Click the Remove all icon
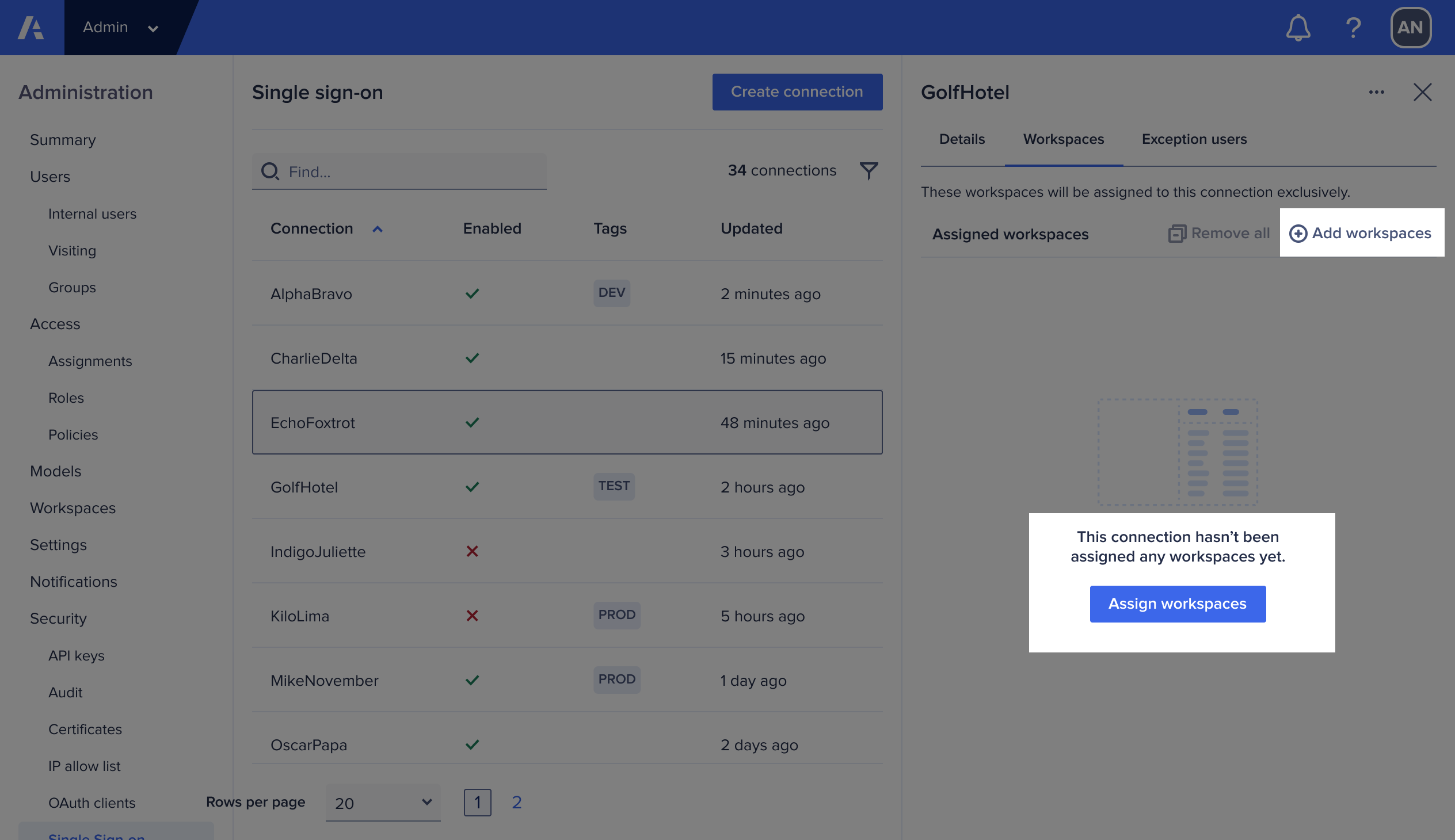The width and height of the screenshot is (1455, 840). pos(1178,233)
